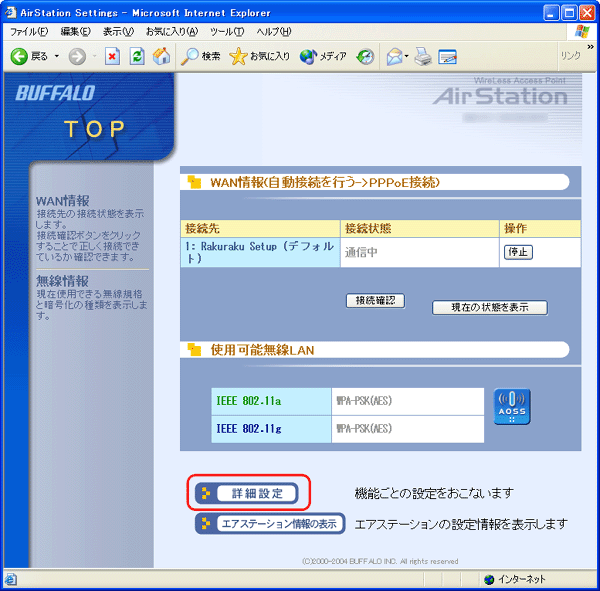Click the TOP page title graphic
The image size is (600, 591).
[95, 129]
